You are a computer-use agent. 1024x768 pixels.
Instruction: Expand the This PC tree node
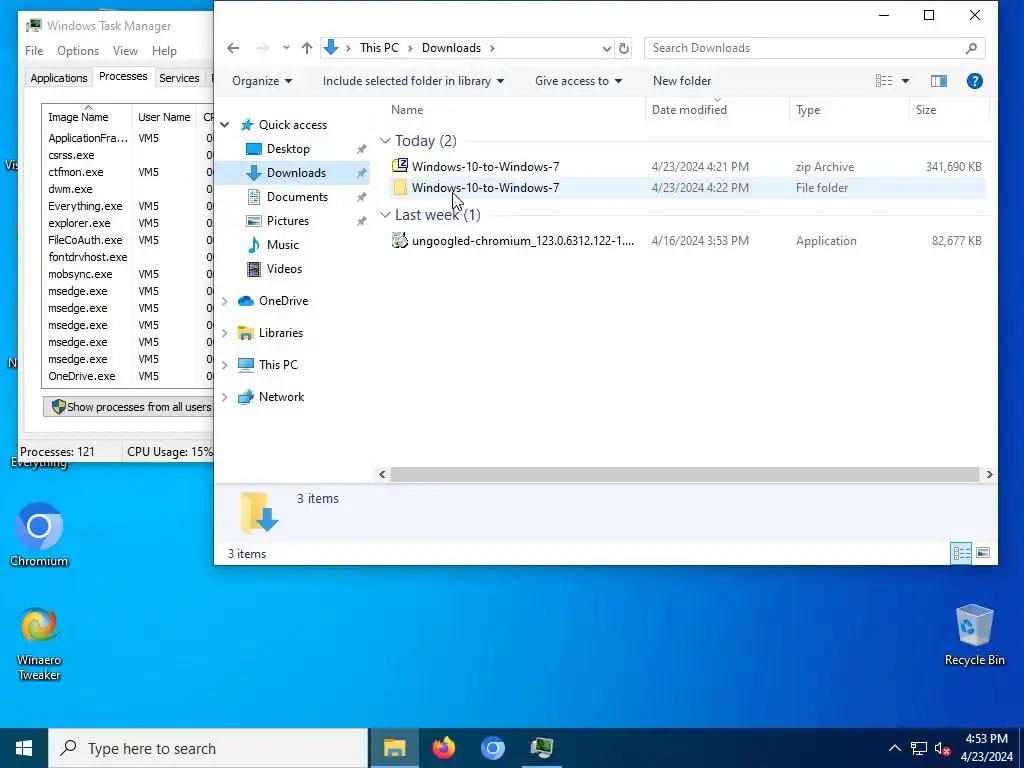[225, 365]
